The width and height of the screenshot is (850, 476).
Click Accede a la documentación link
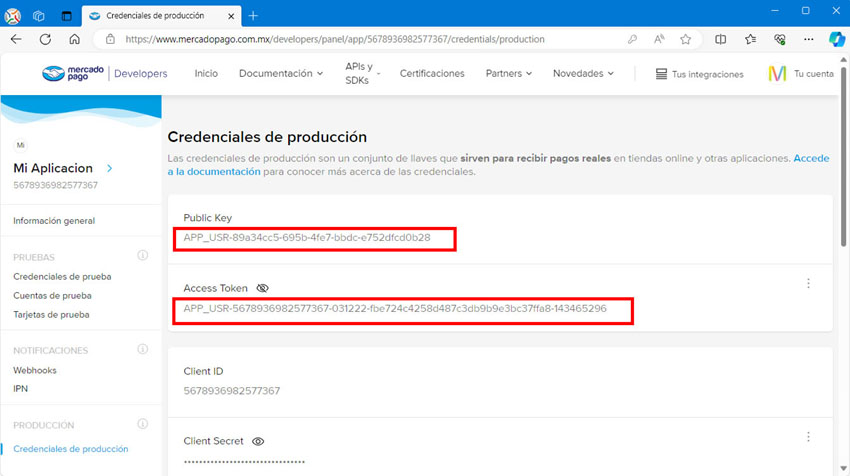click(x=214, y=172)
